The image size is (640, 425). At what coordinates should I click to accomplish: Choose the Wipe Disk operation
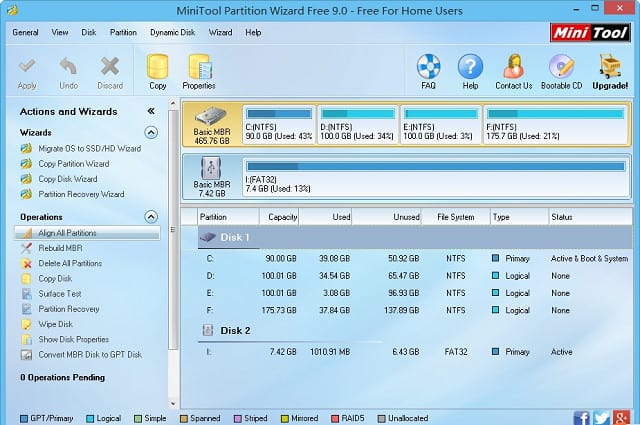pos(55,324)
